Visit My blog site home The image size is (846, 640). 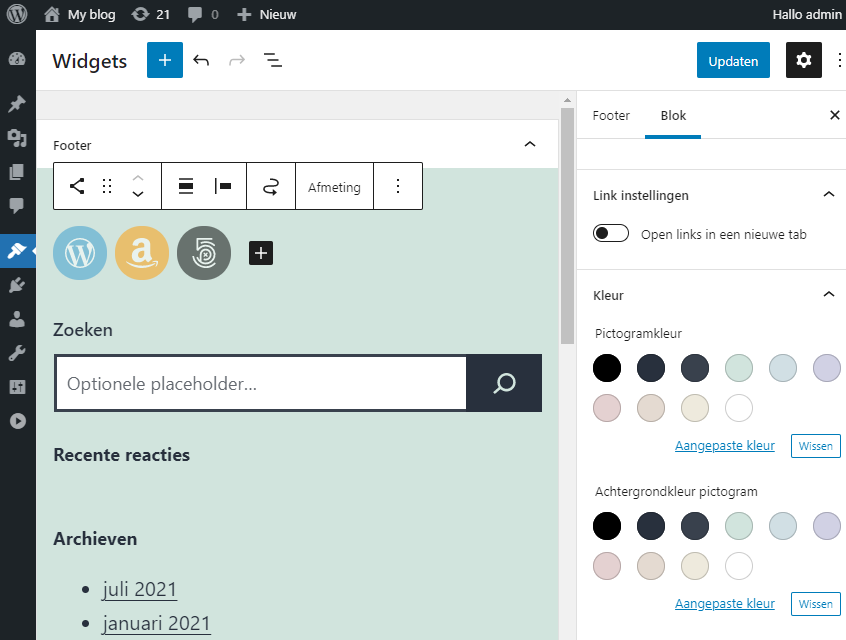[x=79, y=15]
